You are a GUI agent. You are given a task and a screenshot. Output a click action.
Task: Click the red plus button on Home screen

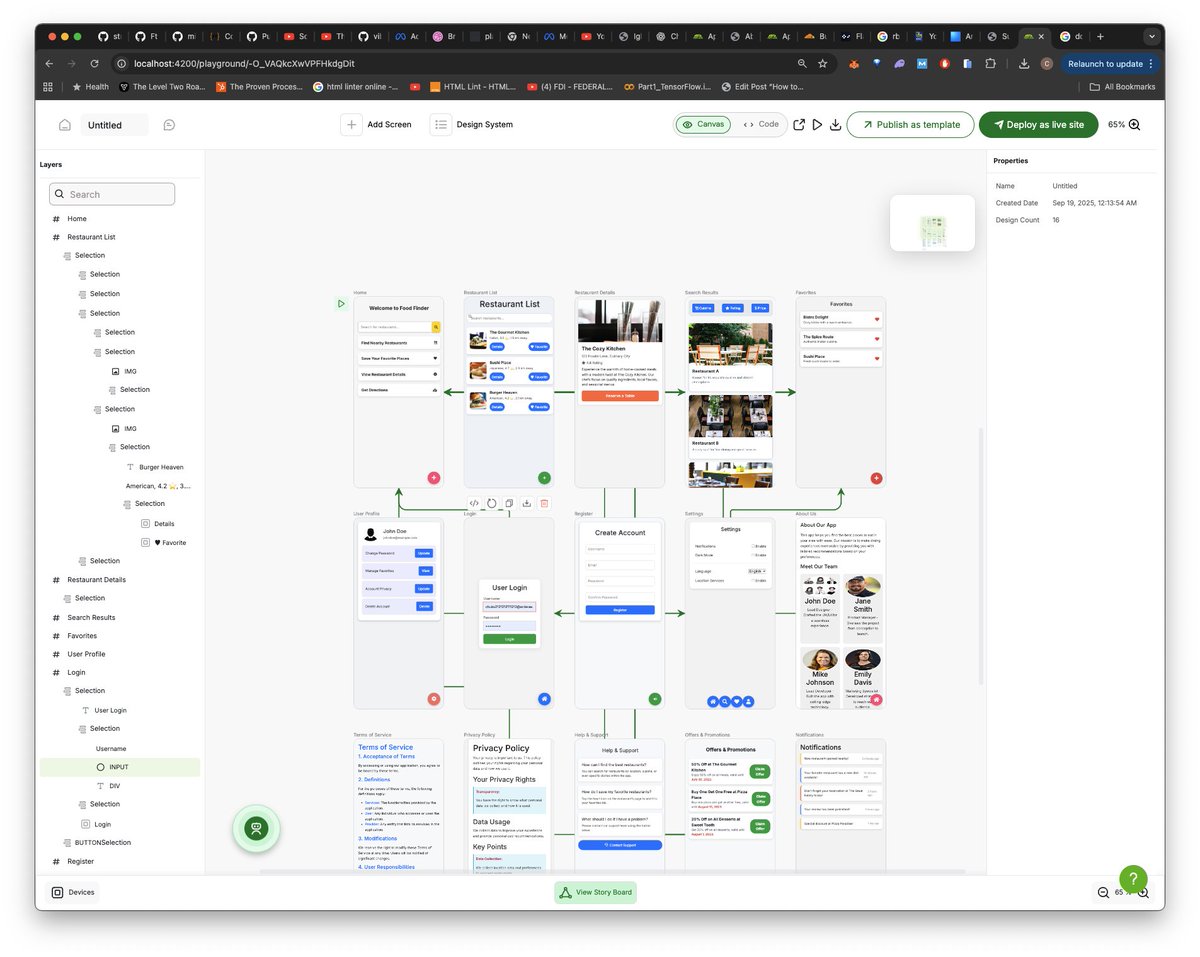tap(434, 478)
